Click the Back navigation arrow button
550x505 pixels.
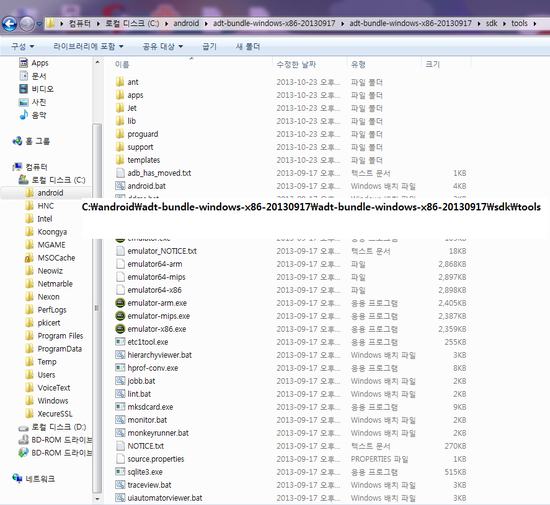(x=9, y=24)
